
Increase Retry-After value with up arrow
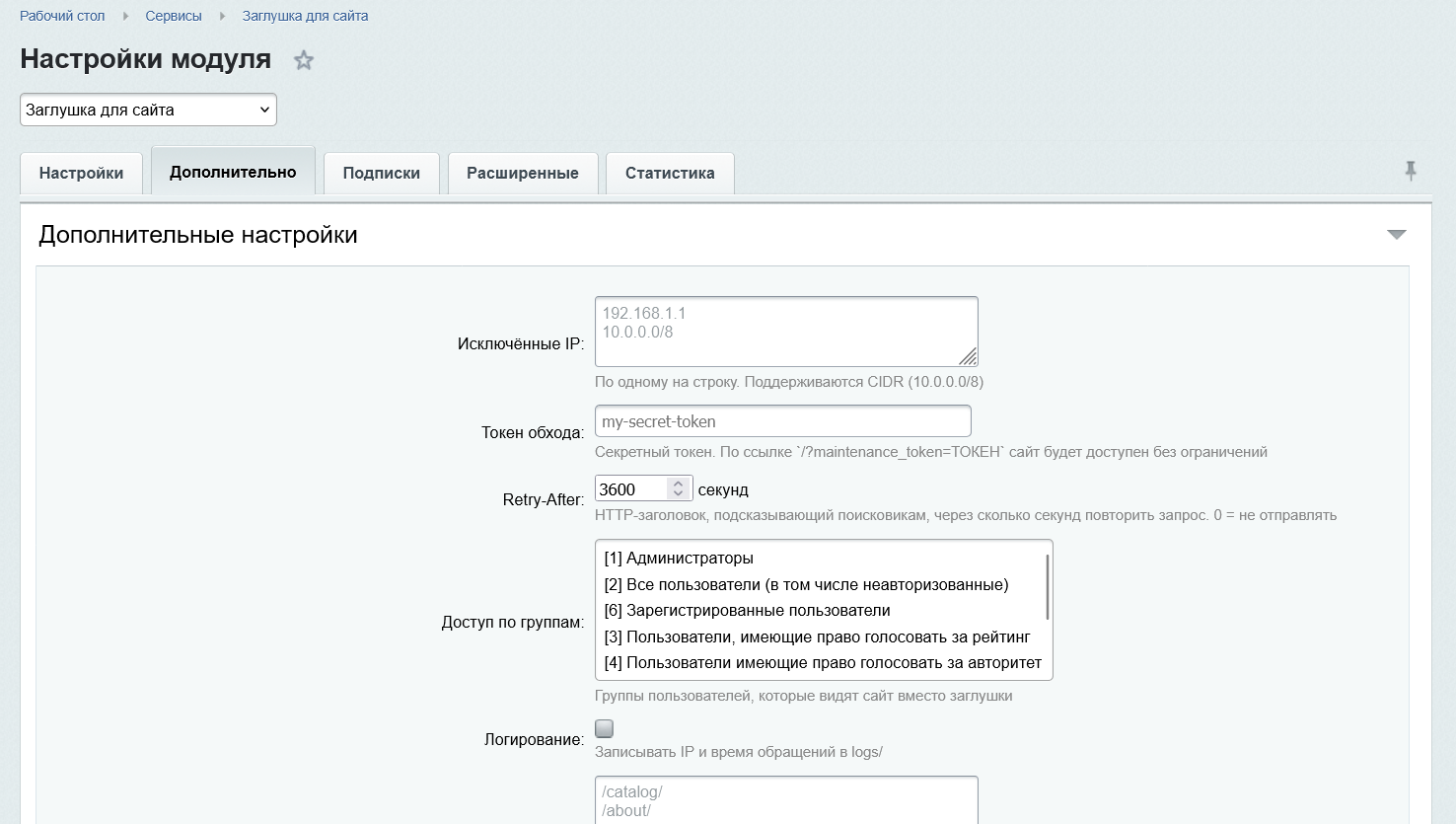[678, 484]
